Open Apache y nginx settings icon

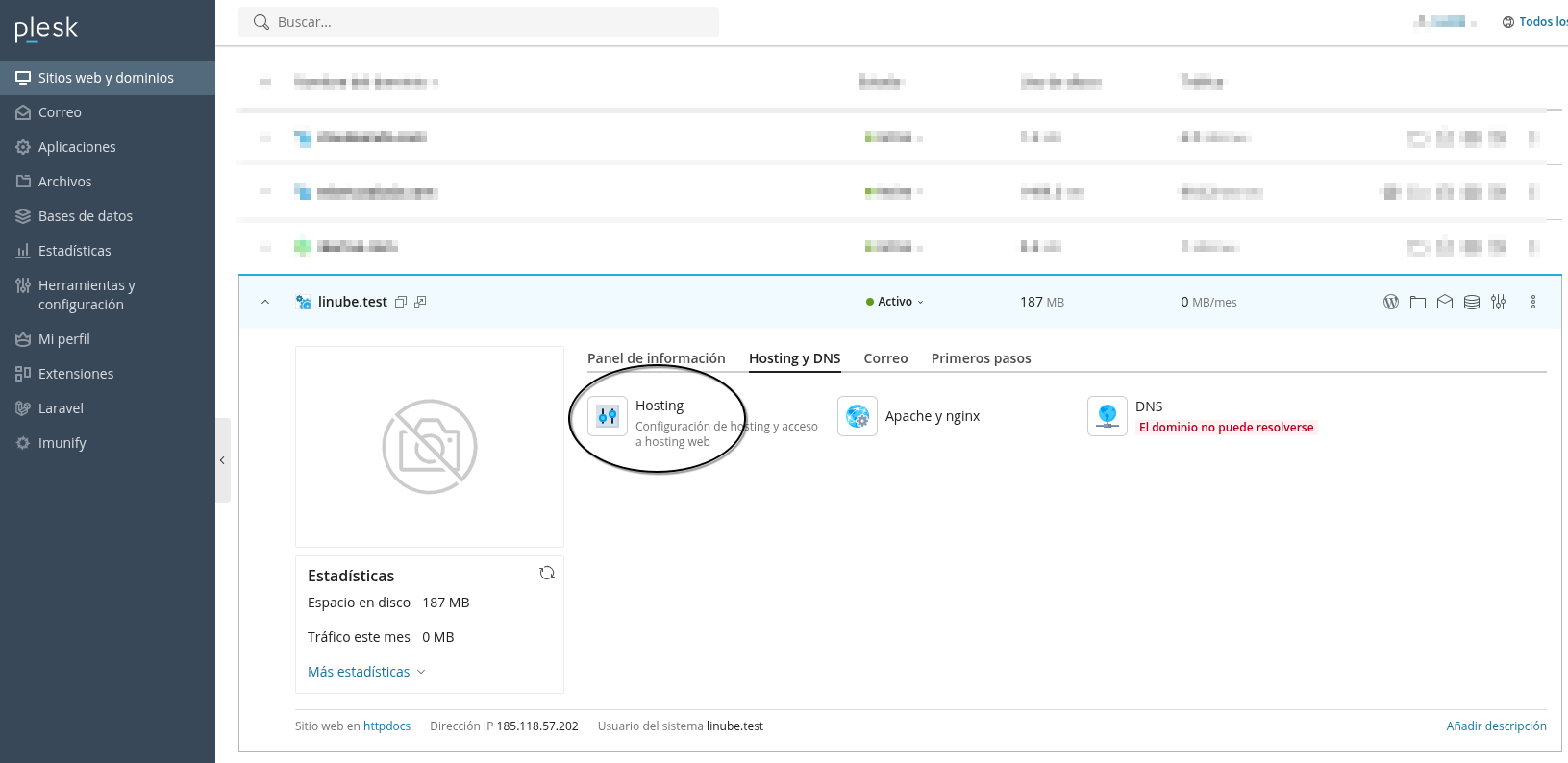point(858,416)
